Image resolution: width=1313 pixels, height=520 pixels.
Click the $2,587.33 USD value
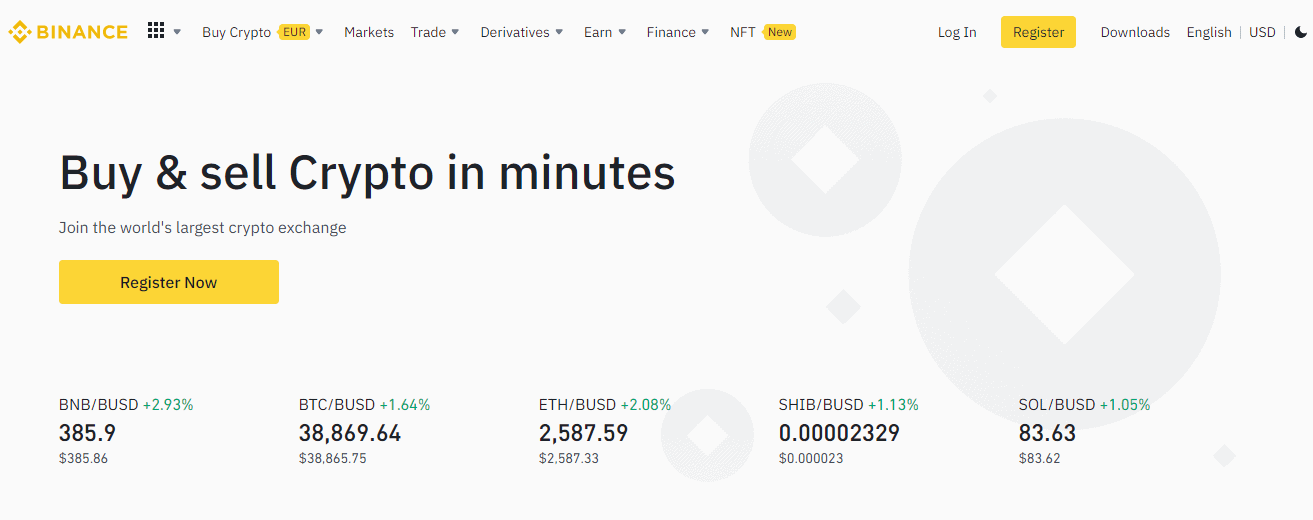(x=567, y=459)
